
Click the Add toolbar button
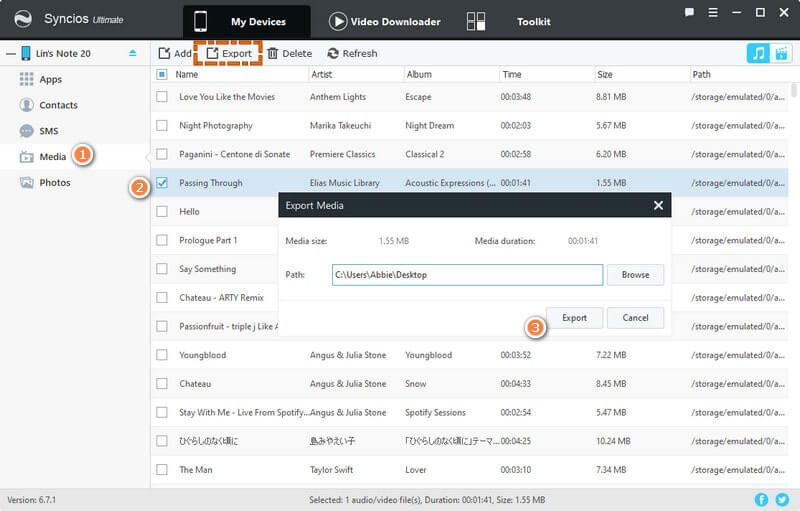(175, 54)
